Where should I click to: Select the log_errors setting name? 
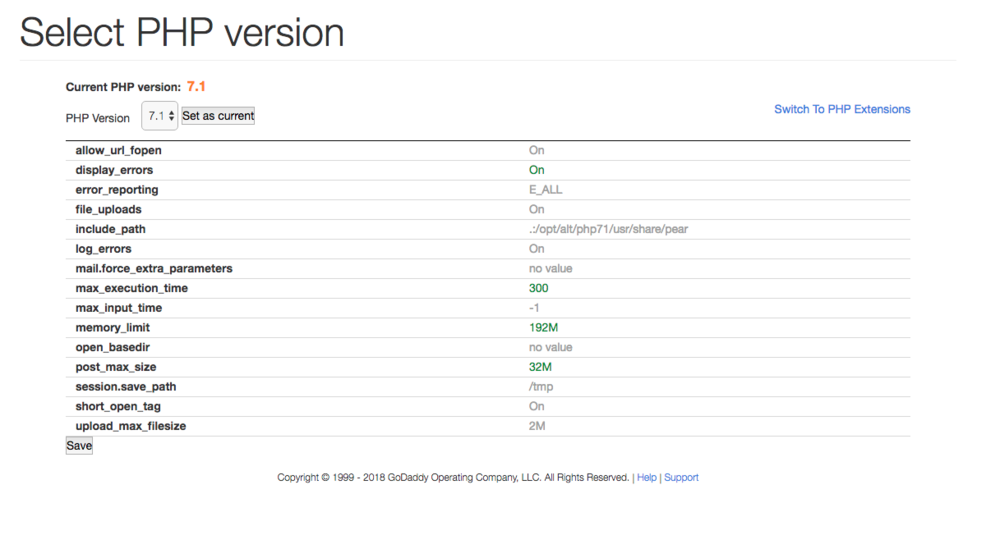pos(103,249)
